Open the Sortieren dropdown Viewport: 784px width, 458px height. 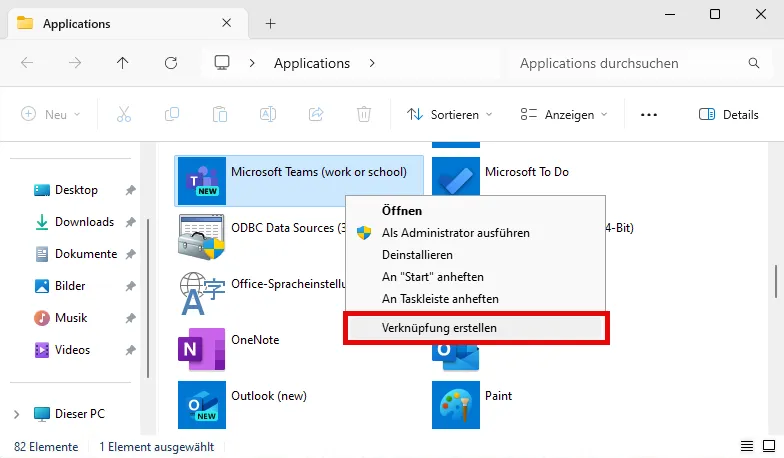(449, 114)
